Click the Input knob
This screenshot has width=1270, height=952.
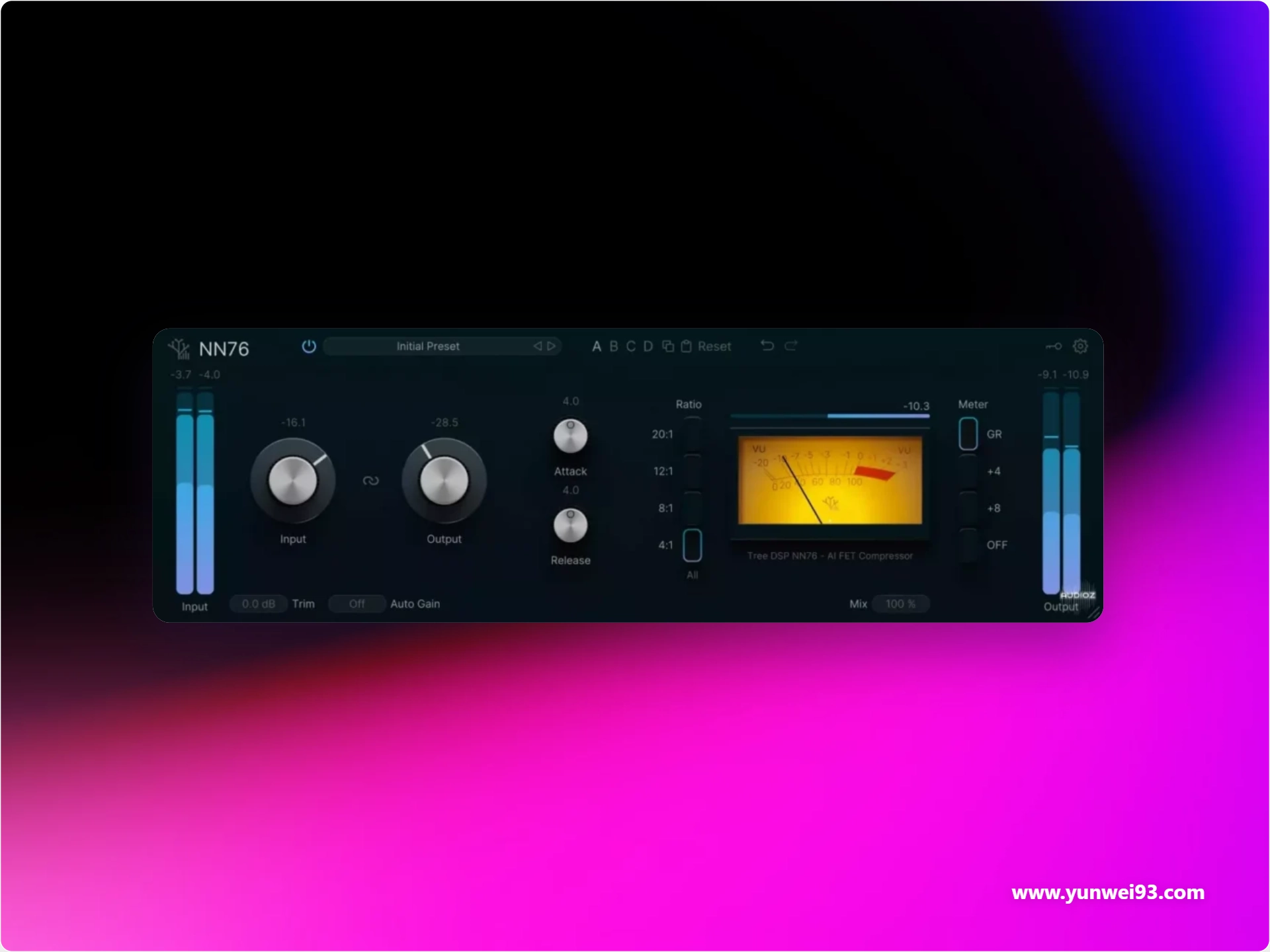[x=293, y=481]
